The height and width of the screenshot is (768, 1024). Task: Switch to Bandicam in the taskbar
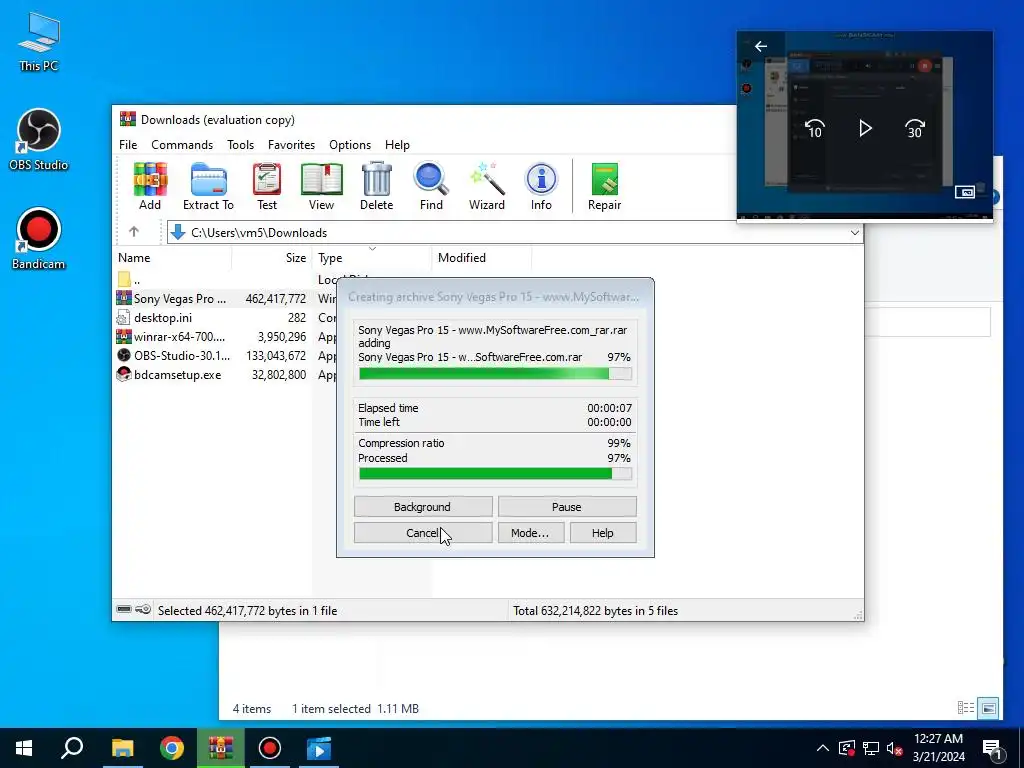point(270,748)
